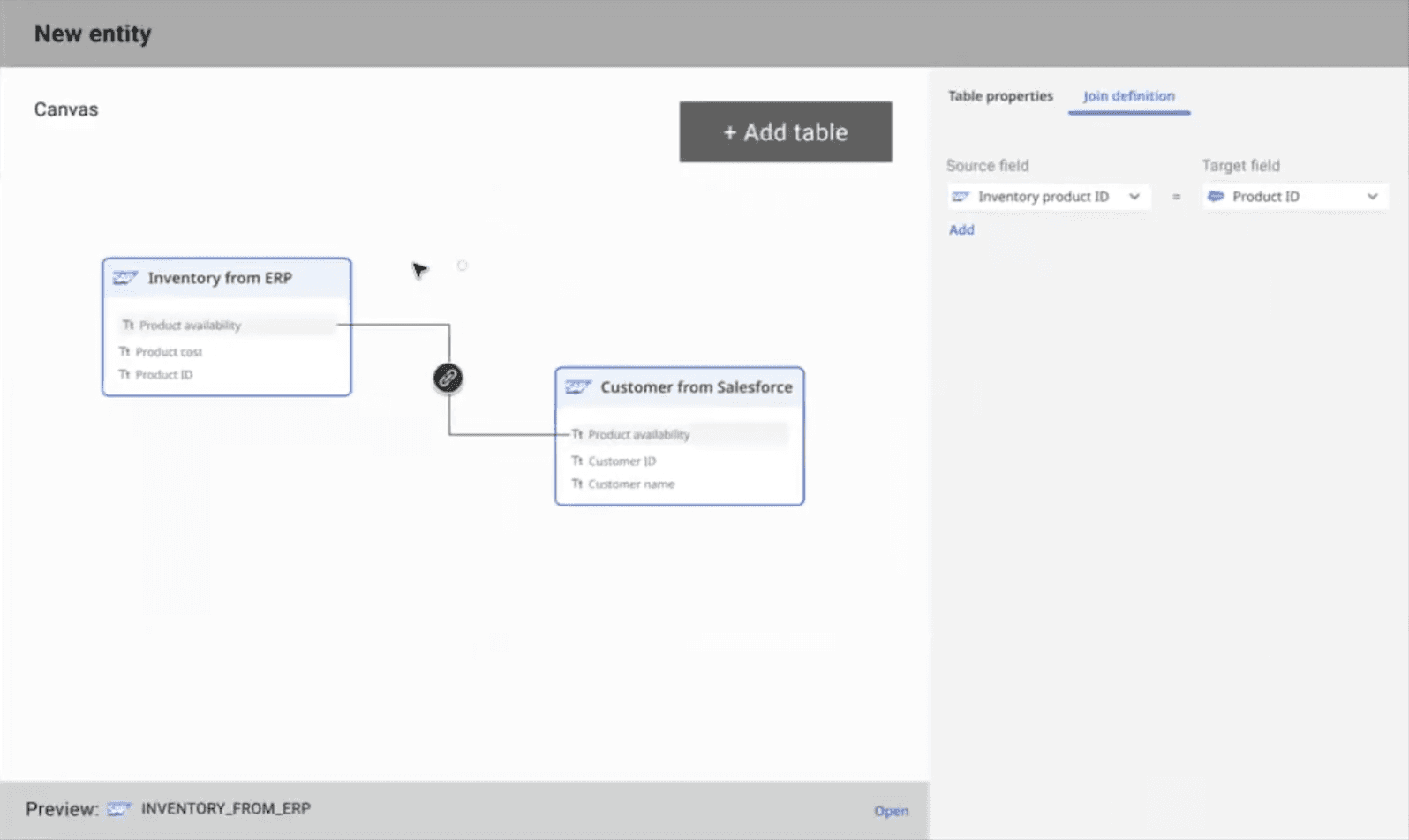
Task: Select Inventory from ERP table header
Action: [x=227, y=278]
